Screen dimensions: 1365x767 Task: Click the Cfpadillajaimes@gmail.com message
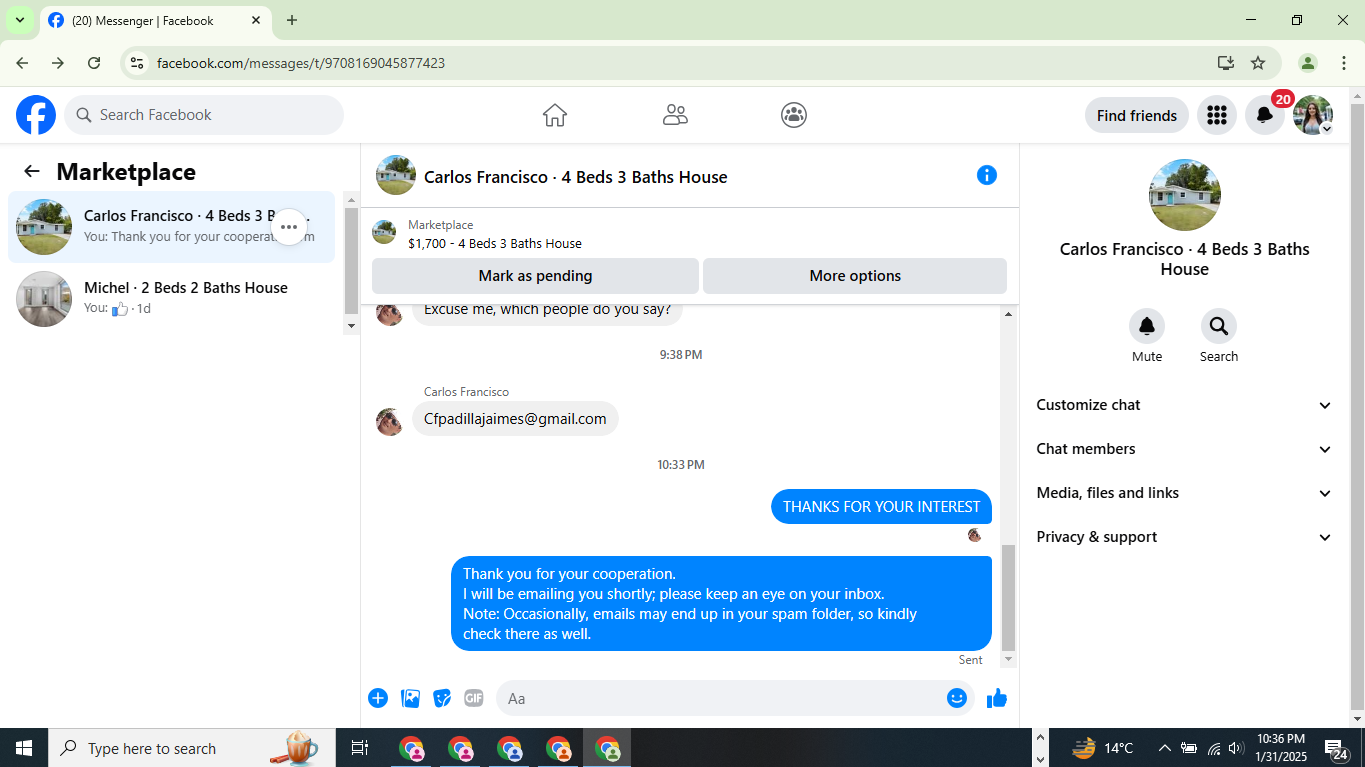click(515, 419)
